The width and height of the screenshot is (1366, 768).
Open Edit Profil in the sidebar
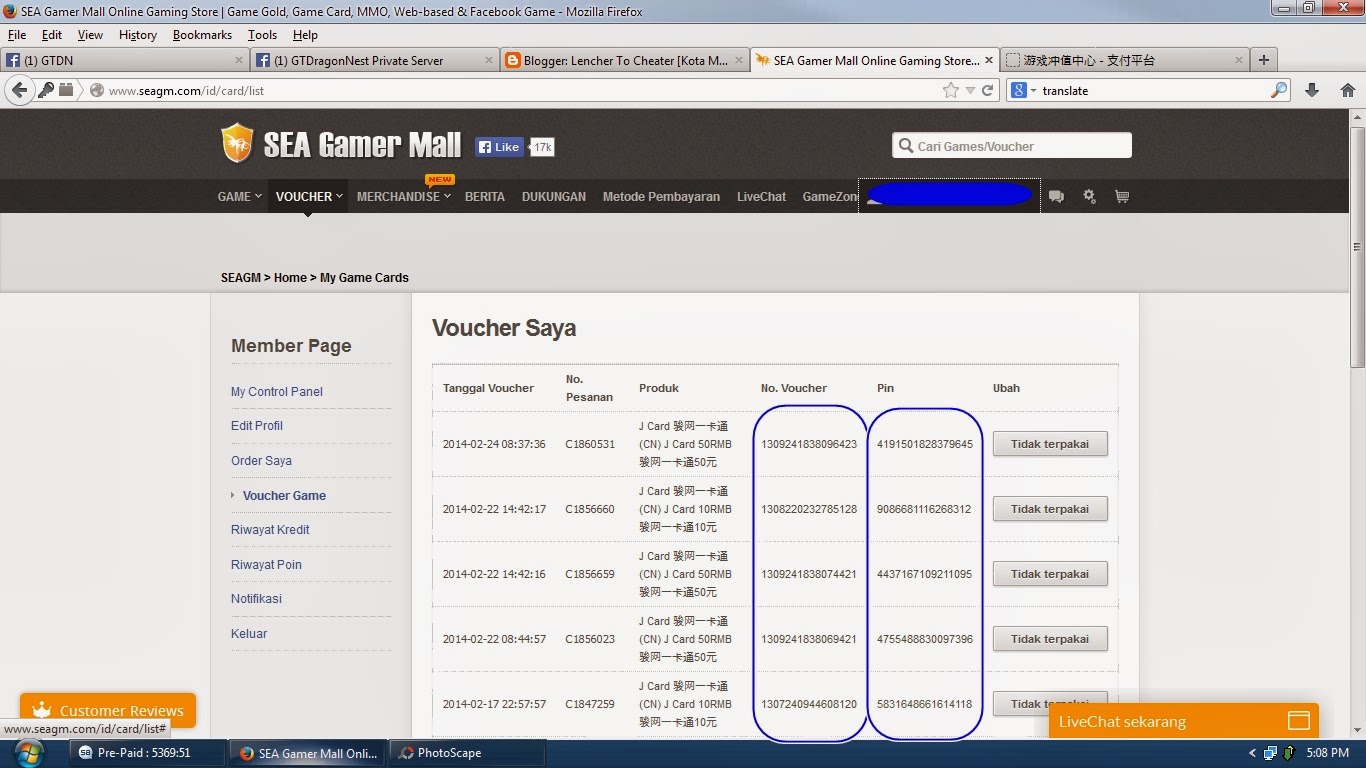pyautogui.click(x=257, y=426)
